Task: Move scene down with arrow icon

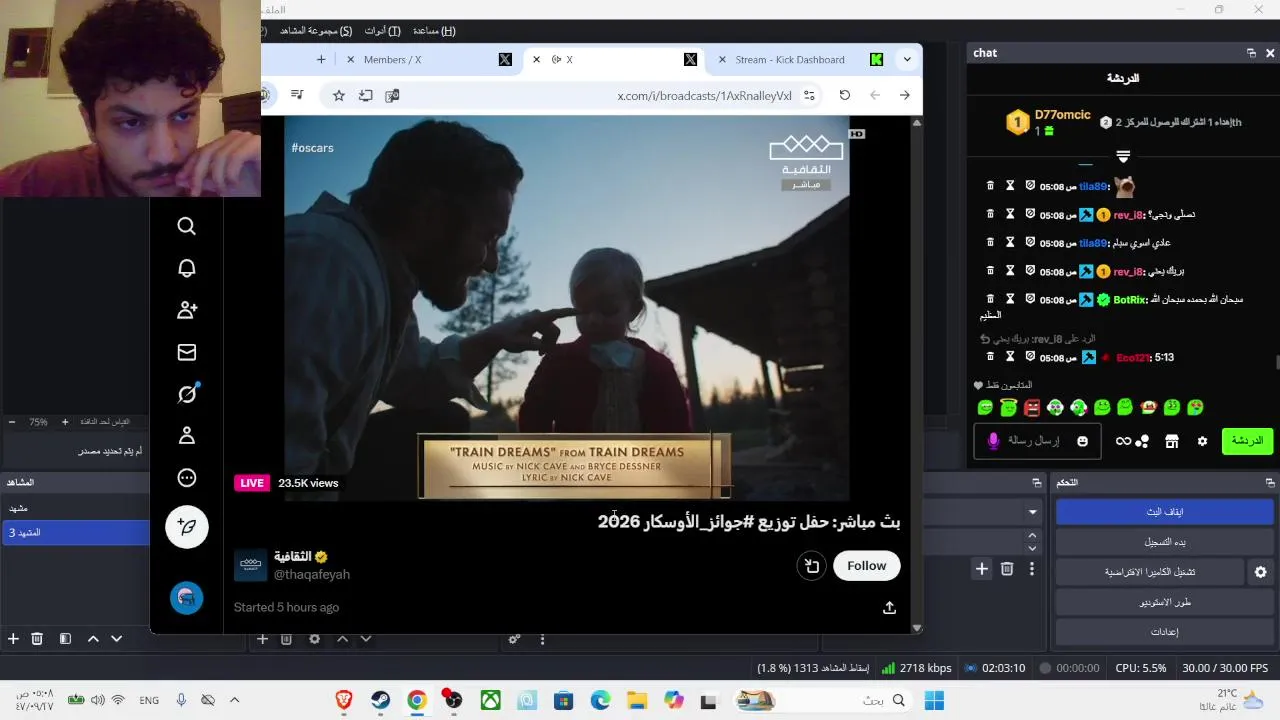Action: coord(116,638)
